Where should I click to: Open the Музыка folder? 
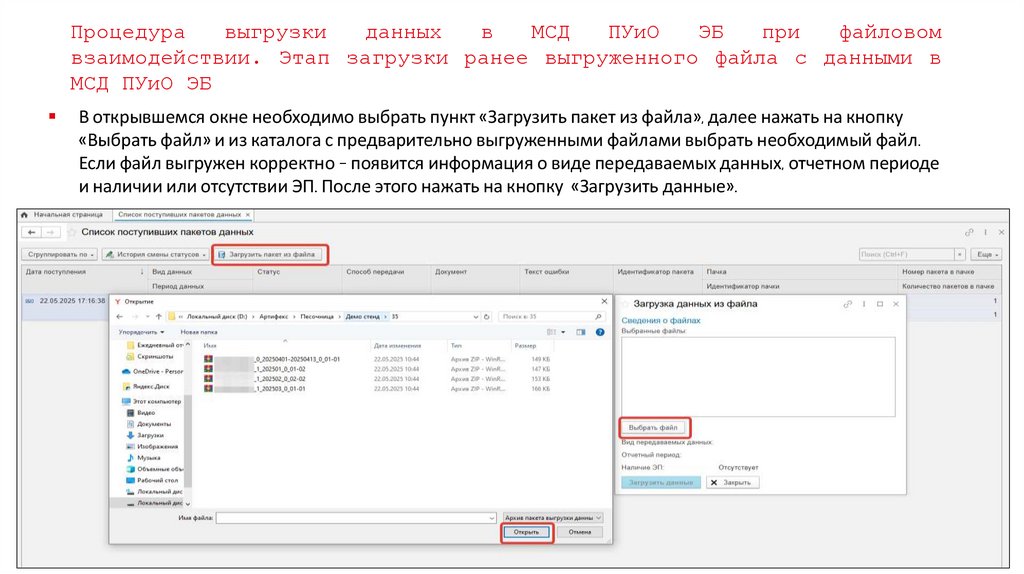(x=143, y=458)
